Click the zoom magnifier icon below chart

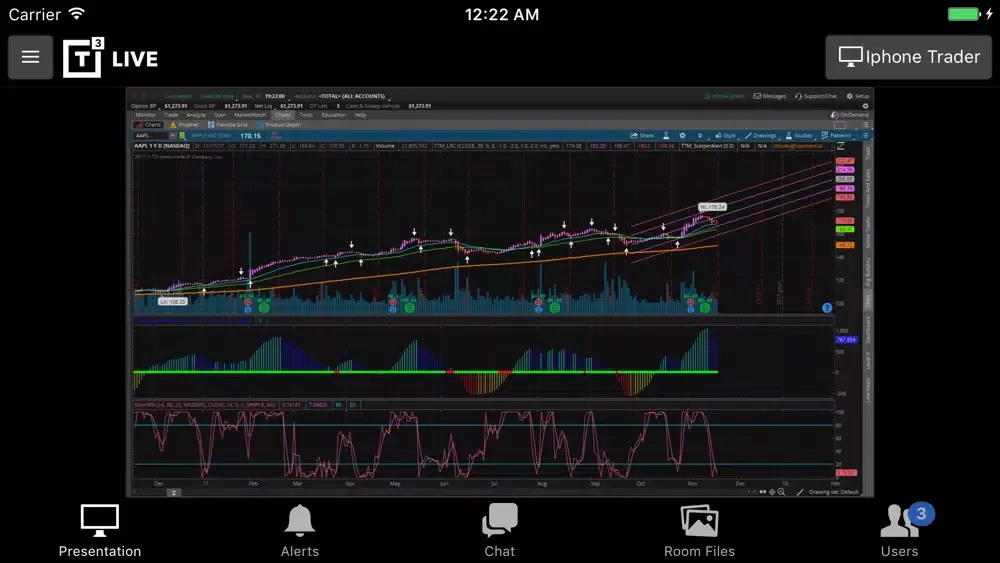point(781,492)
